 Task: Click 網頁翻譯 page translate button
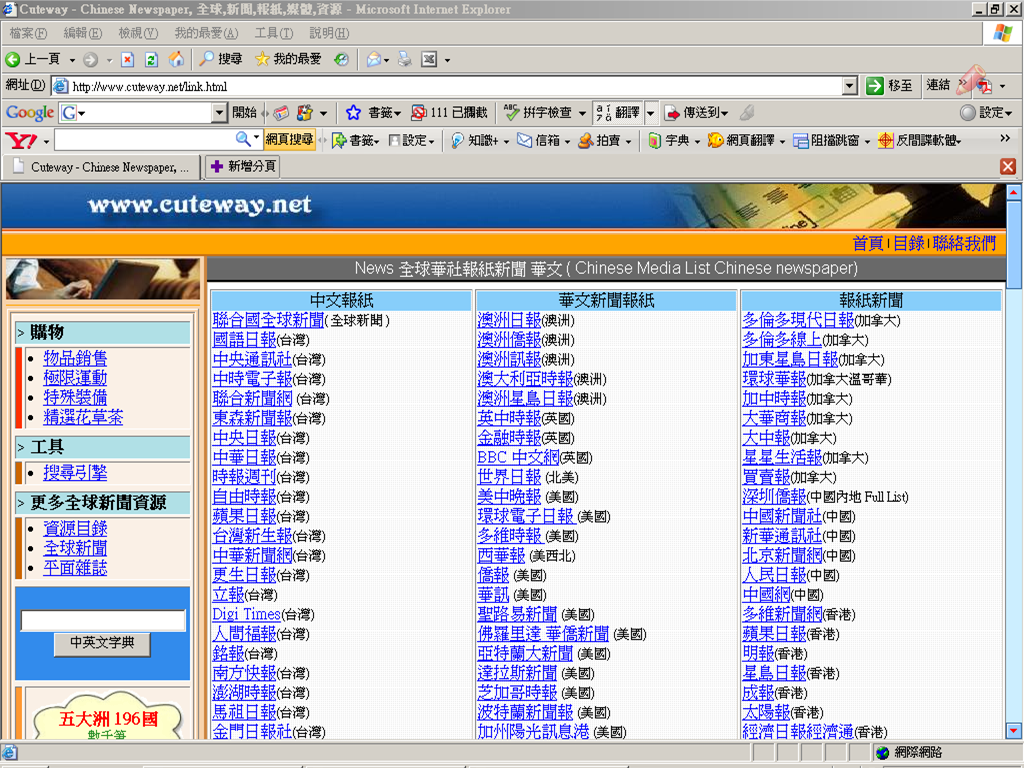(743, 140)
